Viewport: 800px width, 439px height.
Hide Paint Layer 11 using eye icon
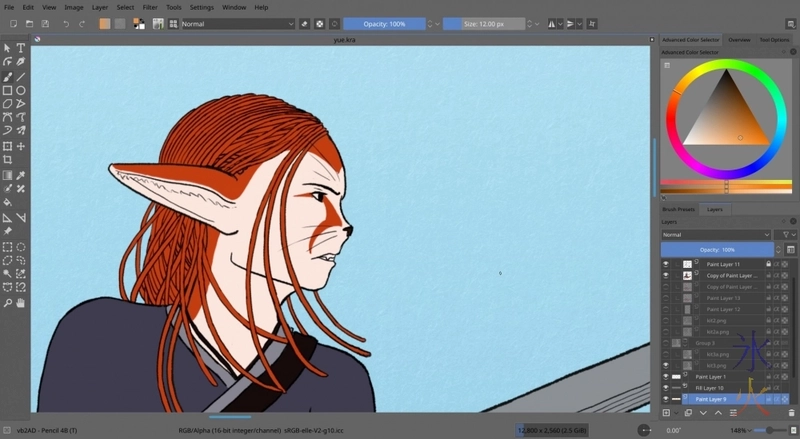(666, 264)
